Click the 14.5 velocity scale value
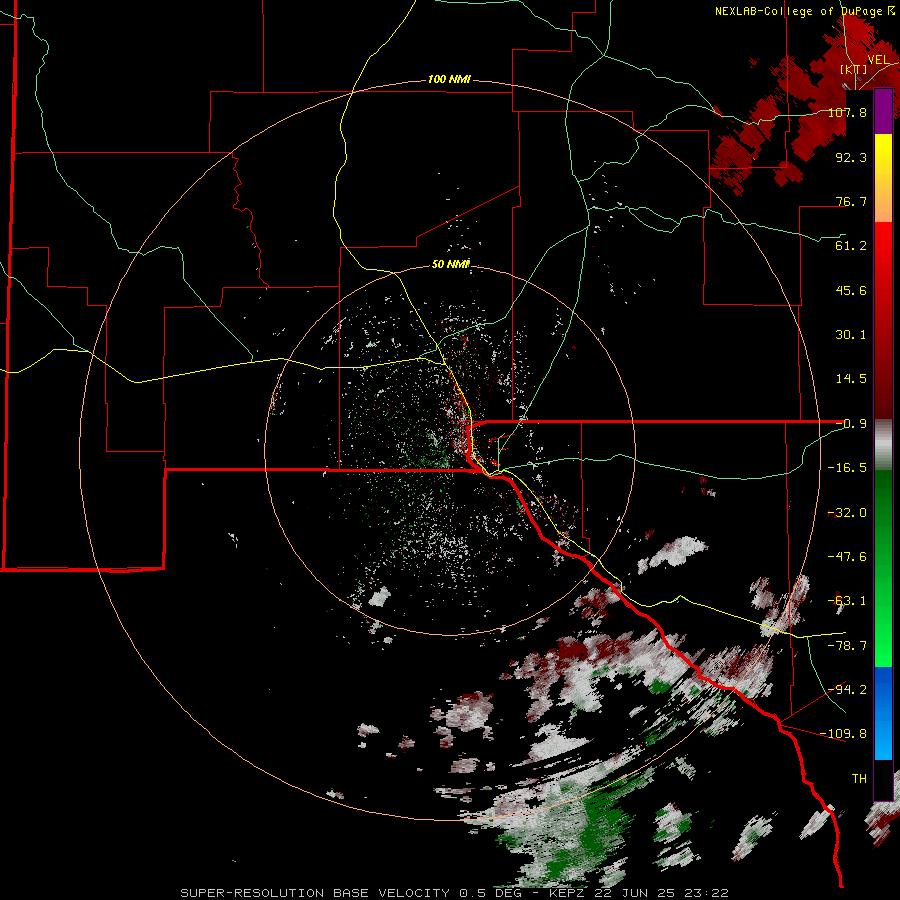Image resolution: width=900 pixels, height=900 pixels. click(x=851, y=379)
